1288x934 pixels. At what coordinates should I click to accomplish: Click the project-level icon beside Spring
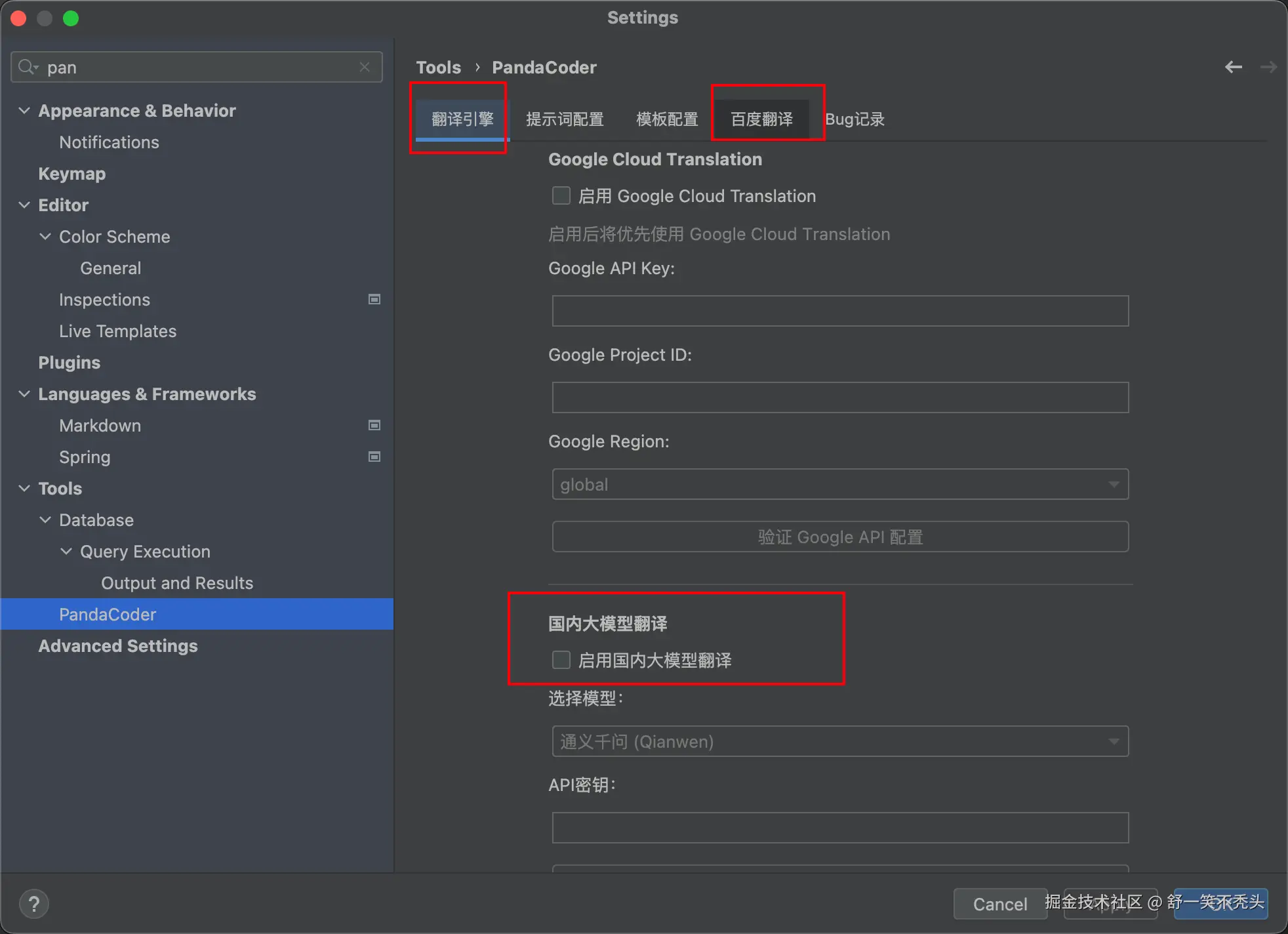coord(374,457)
